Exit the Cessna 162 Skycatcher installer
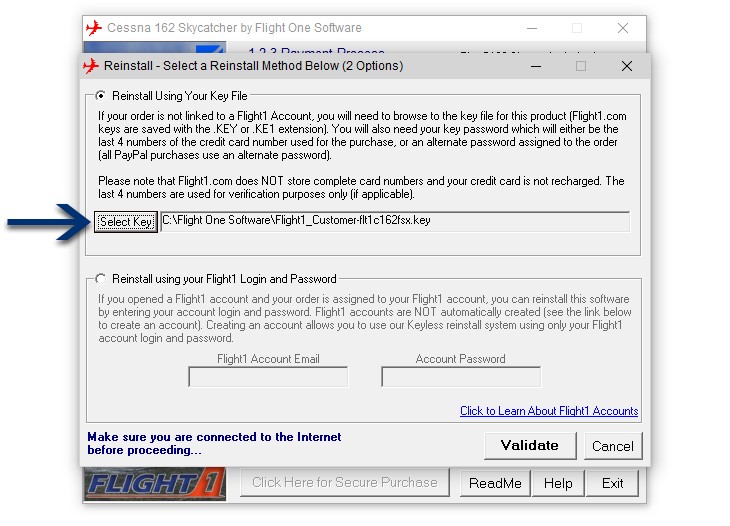Image resolution: width=730 pixels, height=526 pixels. pos(612,483)
